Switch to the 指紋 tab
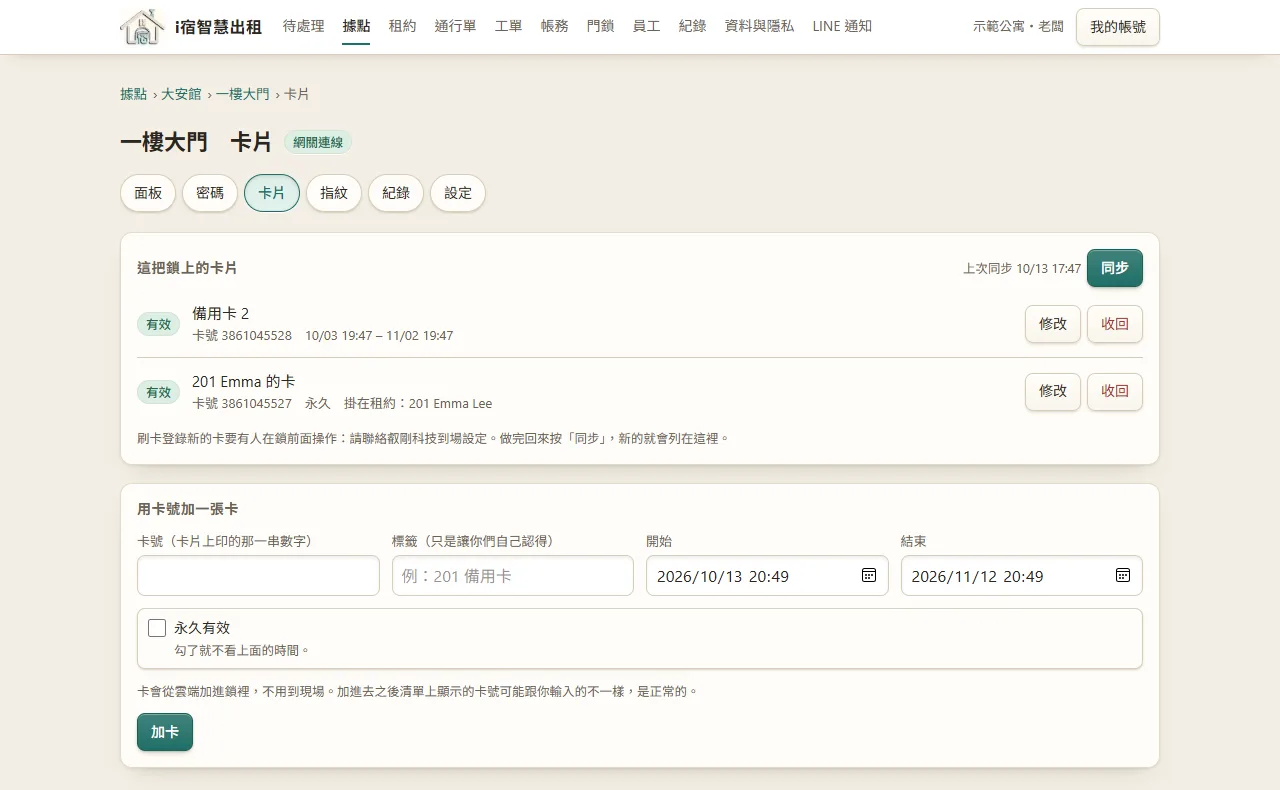The image size is (1280, 790). tap(334, 193)
